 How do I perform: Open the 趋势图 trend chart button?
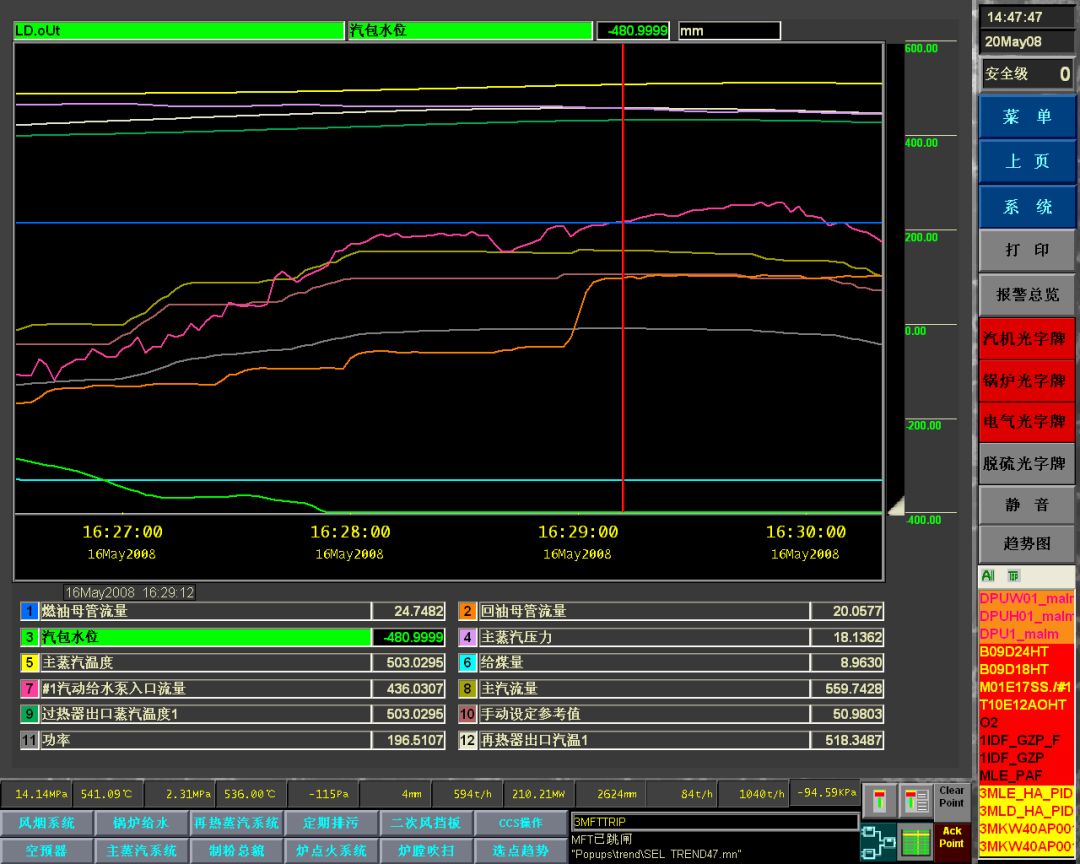coord(1026,544)
